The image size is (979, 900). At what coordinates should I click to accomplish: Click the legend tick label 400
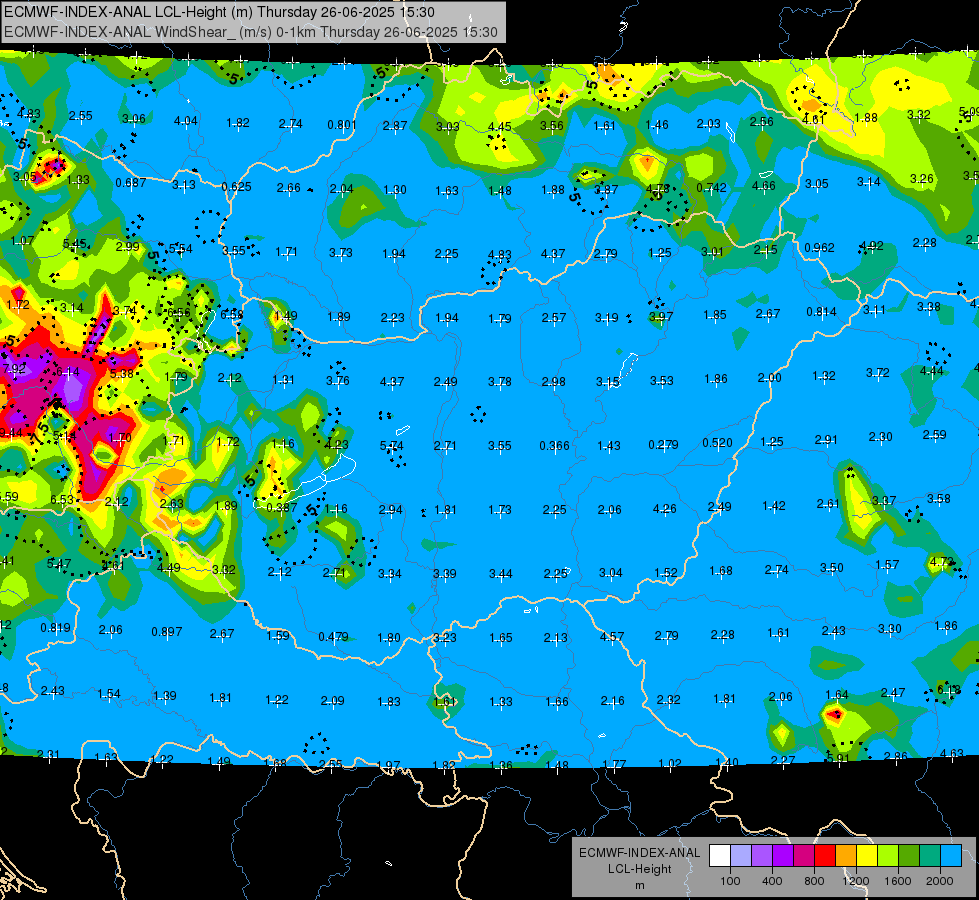click(x=772, y=881)
